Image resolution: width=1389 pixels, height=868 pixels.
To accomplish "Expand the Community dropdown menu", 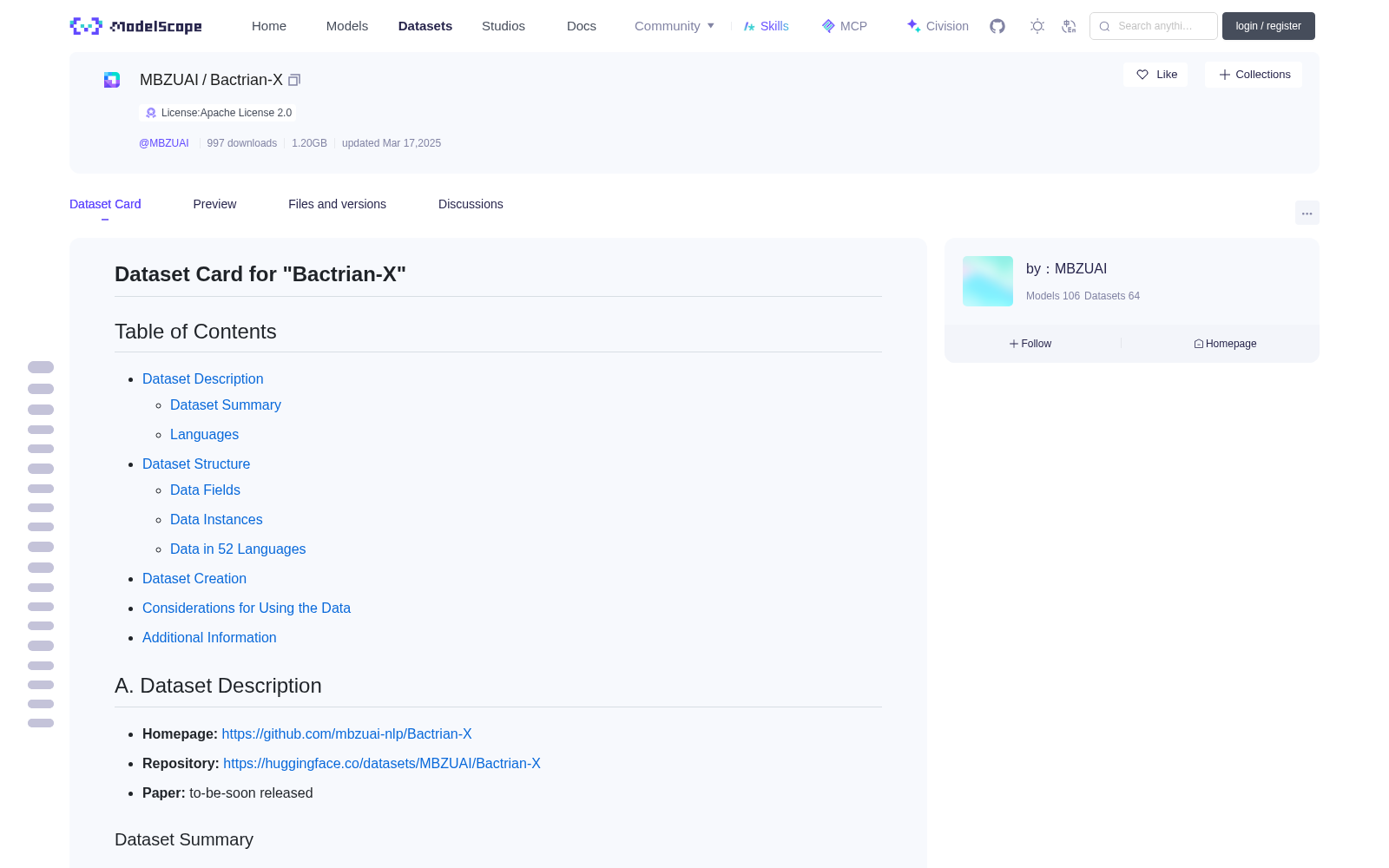I will click(x=675, y=26).
